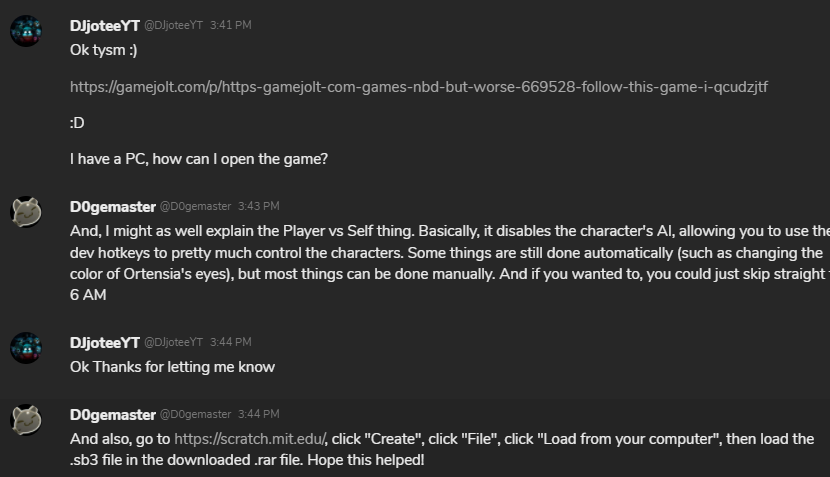Click DJjoteeYT's avatar beside the 3:41 PM message
This screenshot has width=830, height=477.
pyautogui.click(x=26, y=31)
